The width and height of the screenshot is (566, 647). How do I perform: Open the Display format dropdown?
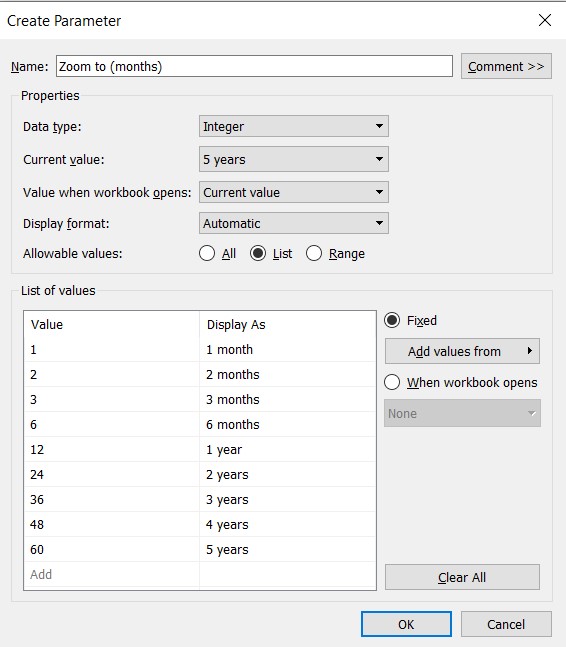tap(294, 223)
